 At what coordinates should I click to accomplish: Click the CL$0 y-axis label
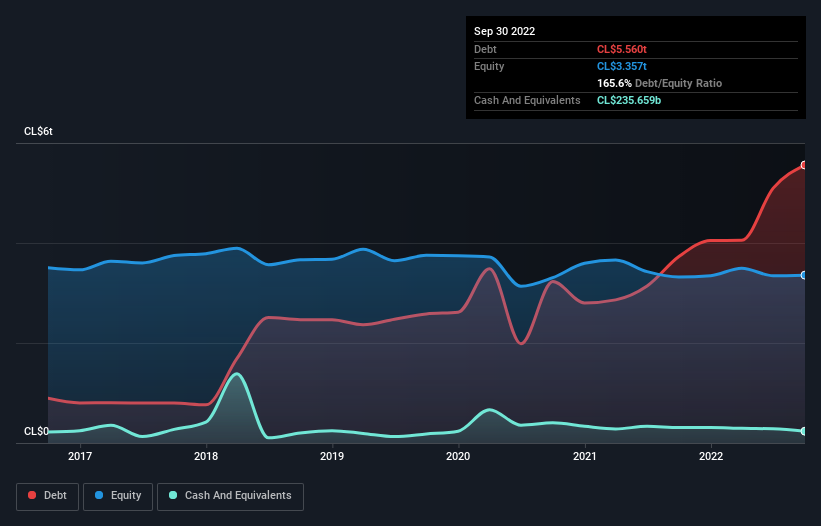pos(36,431)
